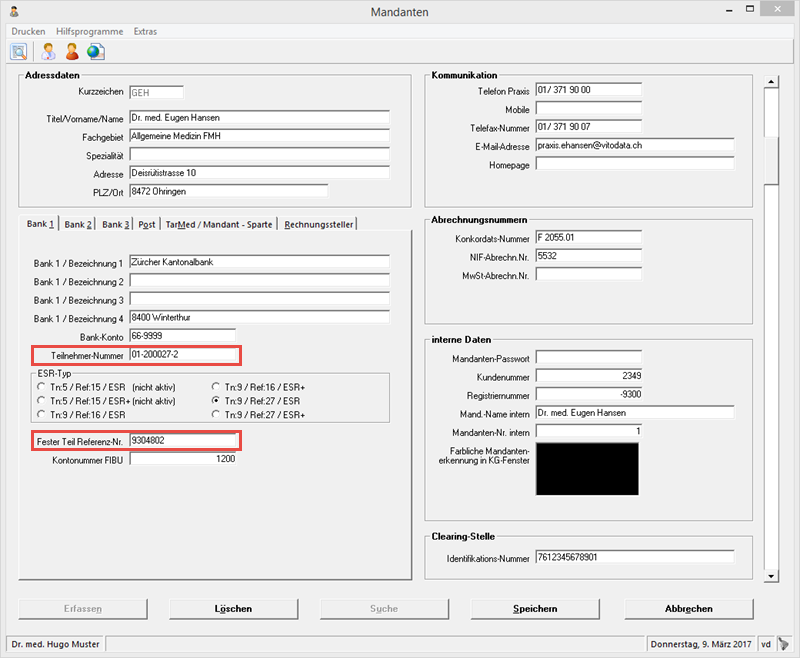Select Tn:5 / Ref:15 / ESR (nicht aktiv) radio
The width and height of the screenshot is (800, 658).
[x=41, y=387]
